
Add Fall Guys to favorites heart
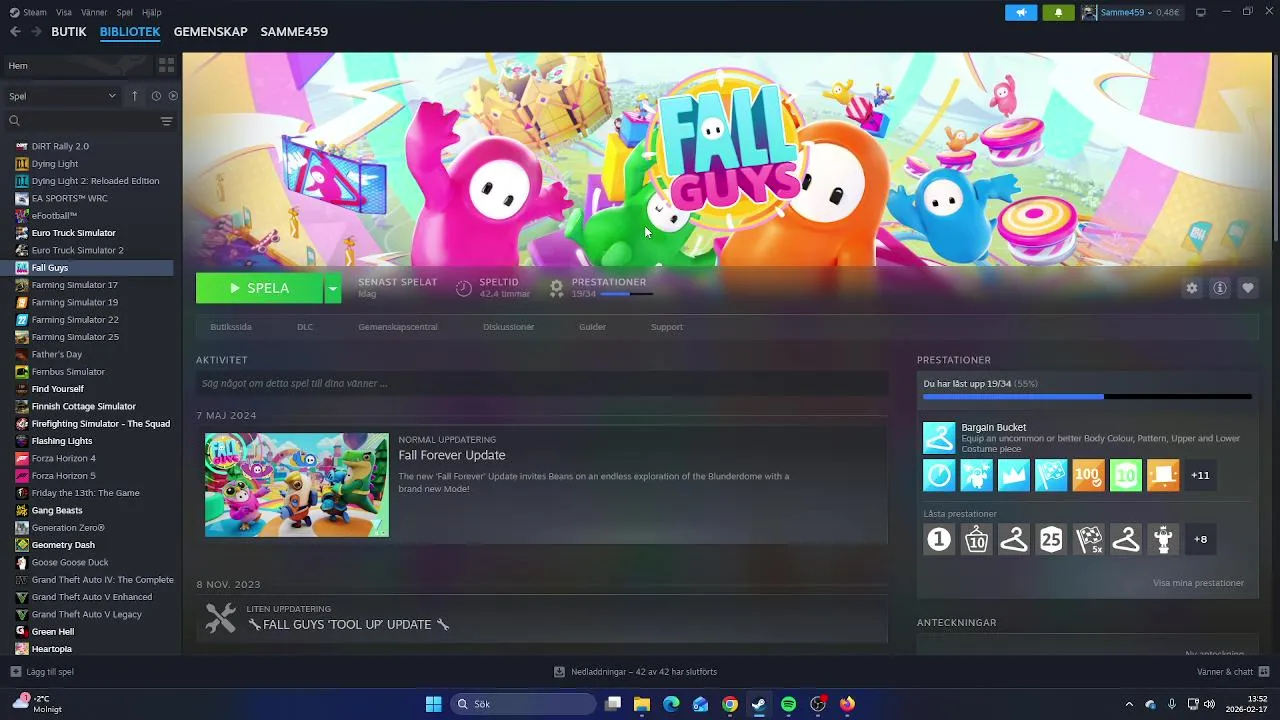tap(1248, 288)
